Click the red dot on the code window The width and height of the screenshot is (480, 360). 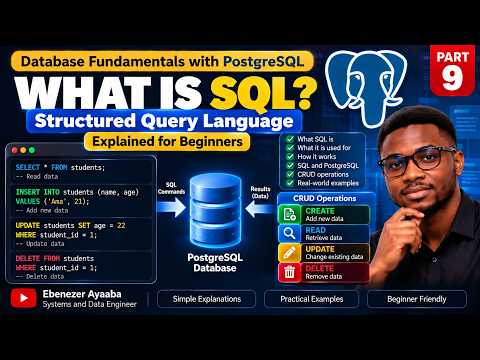pos(15,150)
